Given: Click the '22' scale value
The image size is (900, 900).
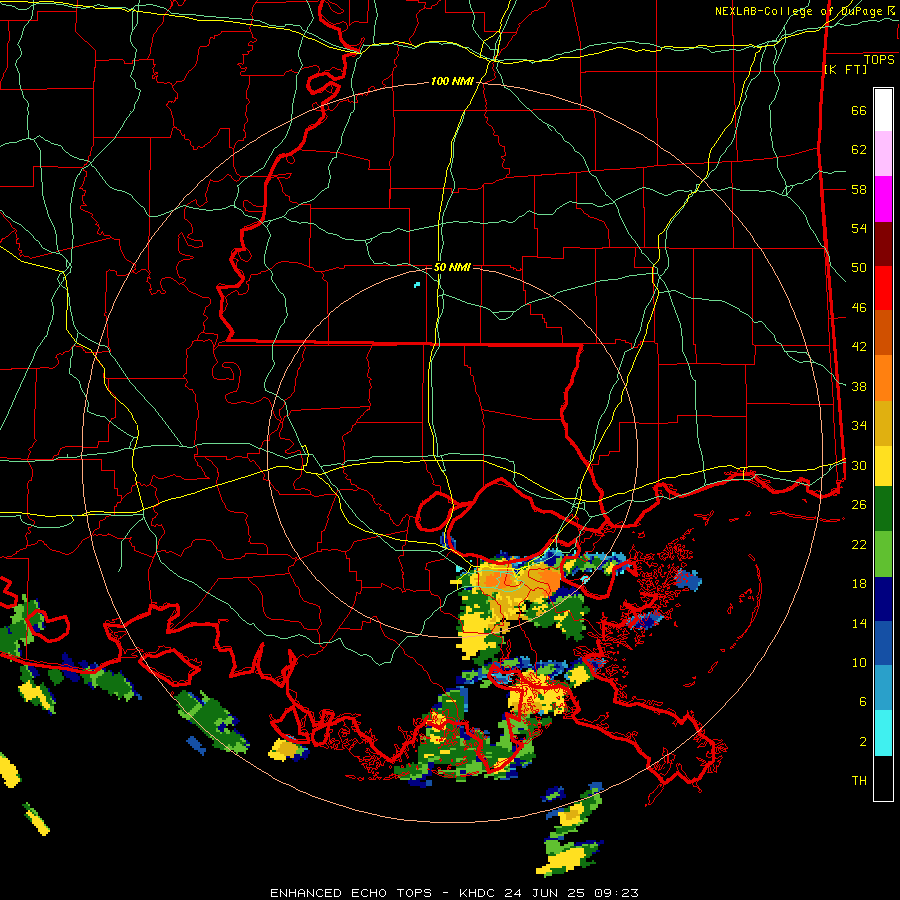Looking at the screenshot, I should pyautogui.click(x=859, y=544).
